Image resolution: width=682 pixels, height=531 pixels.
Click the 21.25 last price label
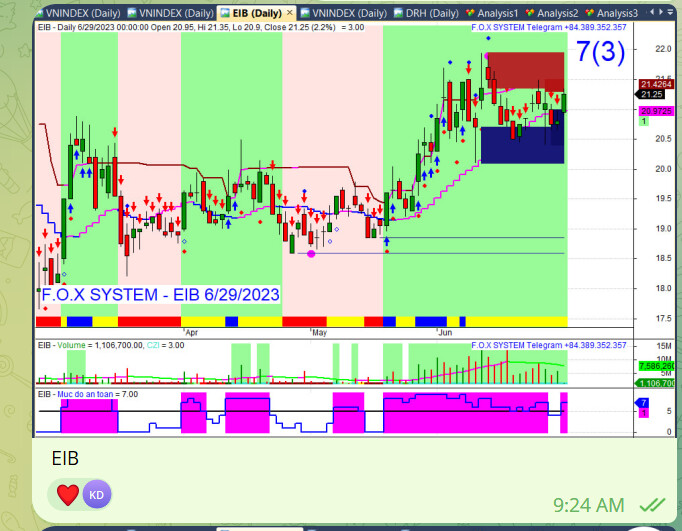coord(650,94)
